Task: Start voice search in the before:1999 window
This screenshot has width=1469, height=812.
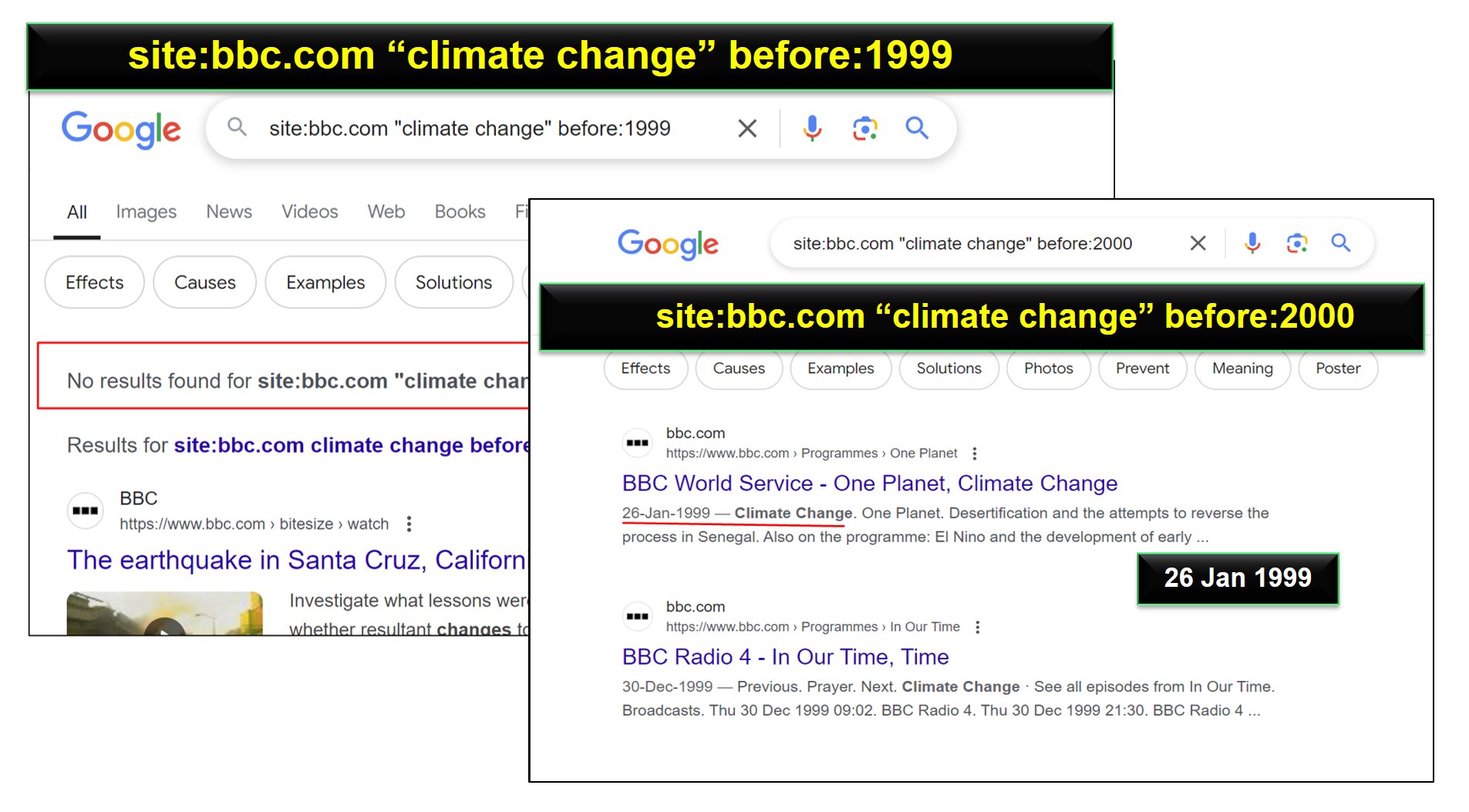Action: pyautogui.click(x=812, y=128)
